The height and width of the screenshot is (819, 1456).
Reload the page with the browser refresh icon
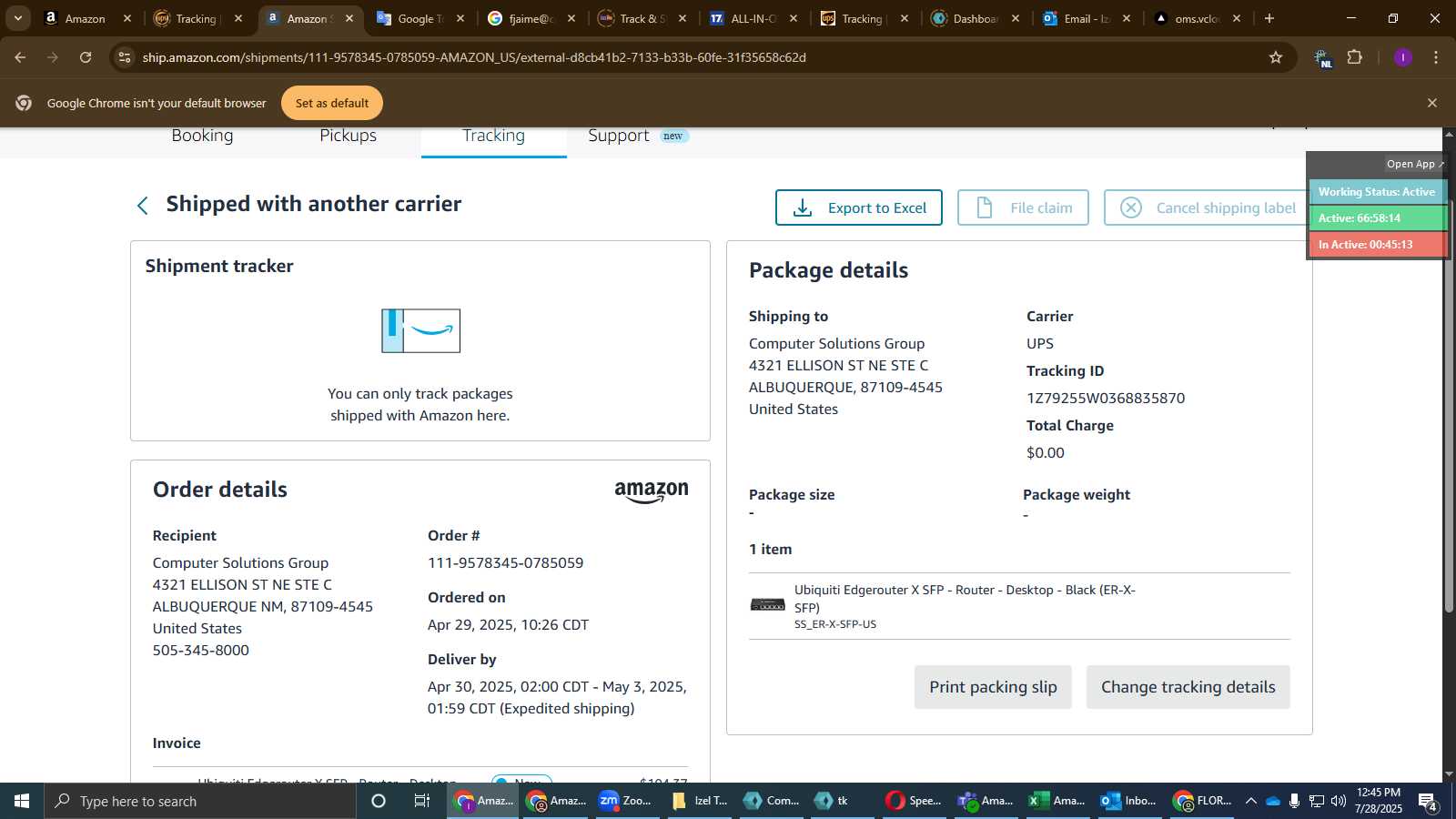click(x=86, y=57)
